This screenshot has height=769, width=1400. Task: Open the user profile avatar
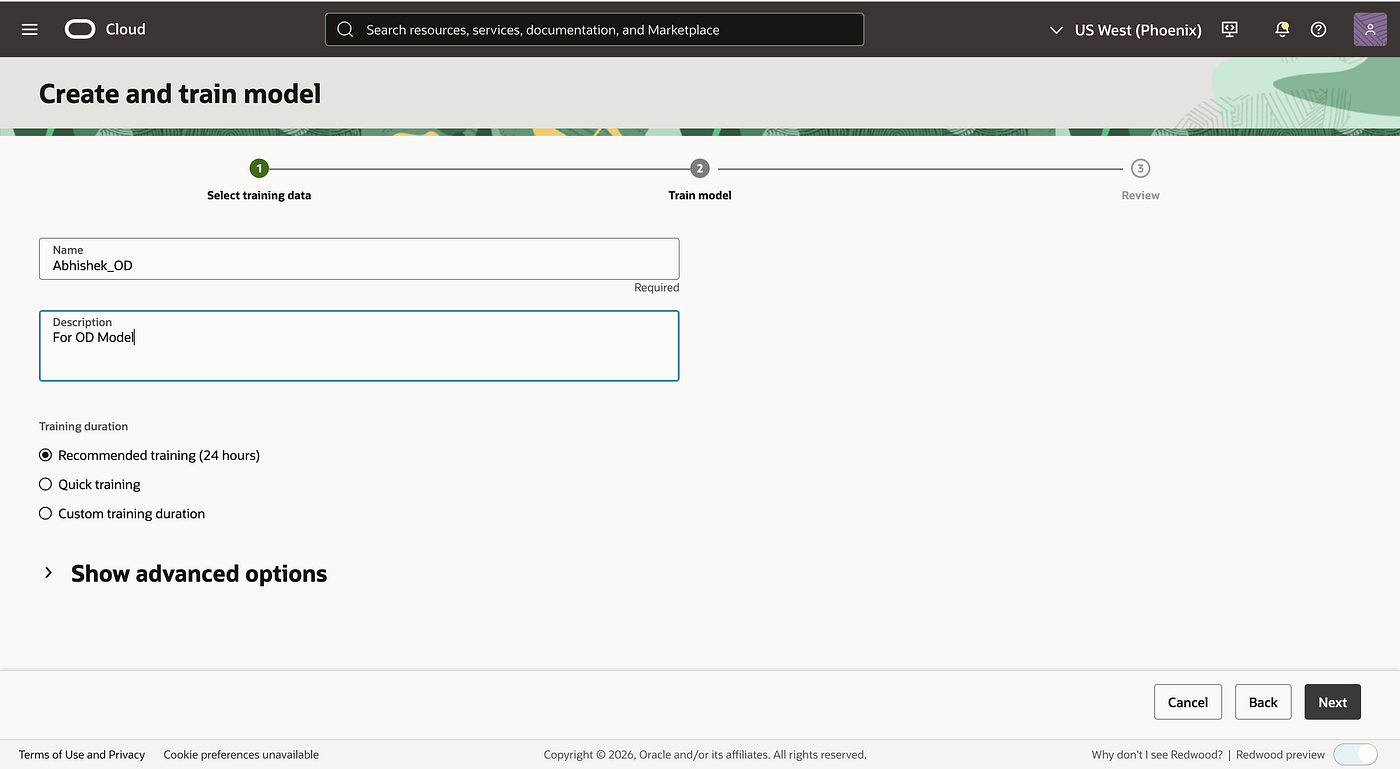point(1370,29)
